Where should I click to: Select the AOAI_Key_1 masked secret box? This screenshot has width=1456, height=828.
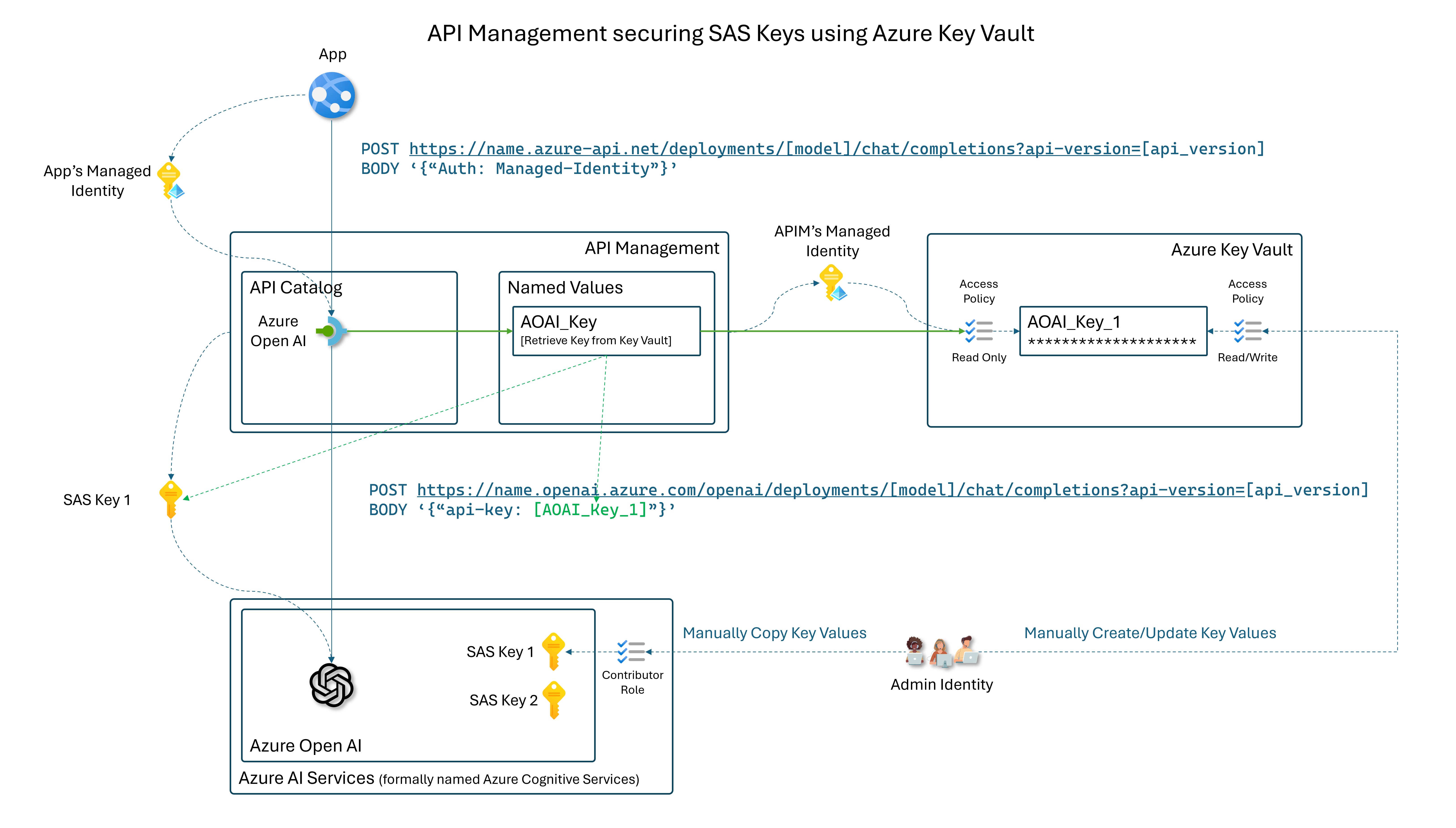pyautogui.click(x=1113, y=331)
